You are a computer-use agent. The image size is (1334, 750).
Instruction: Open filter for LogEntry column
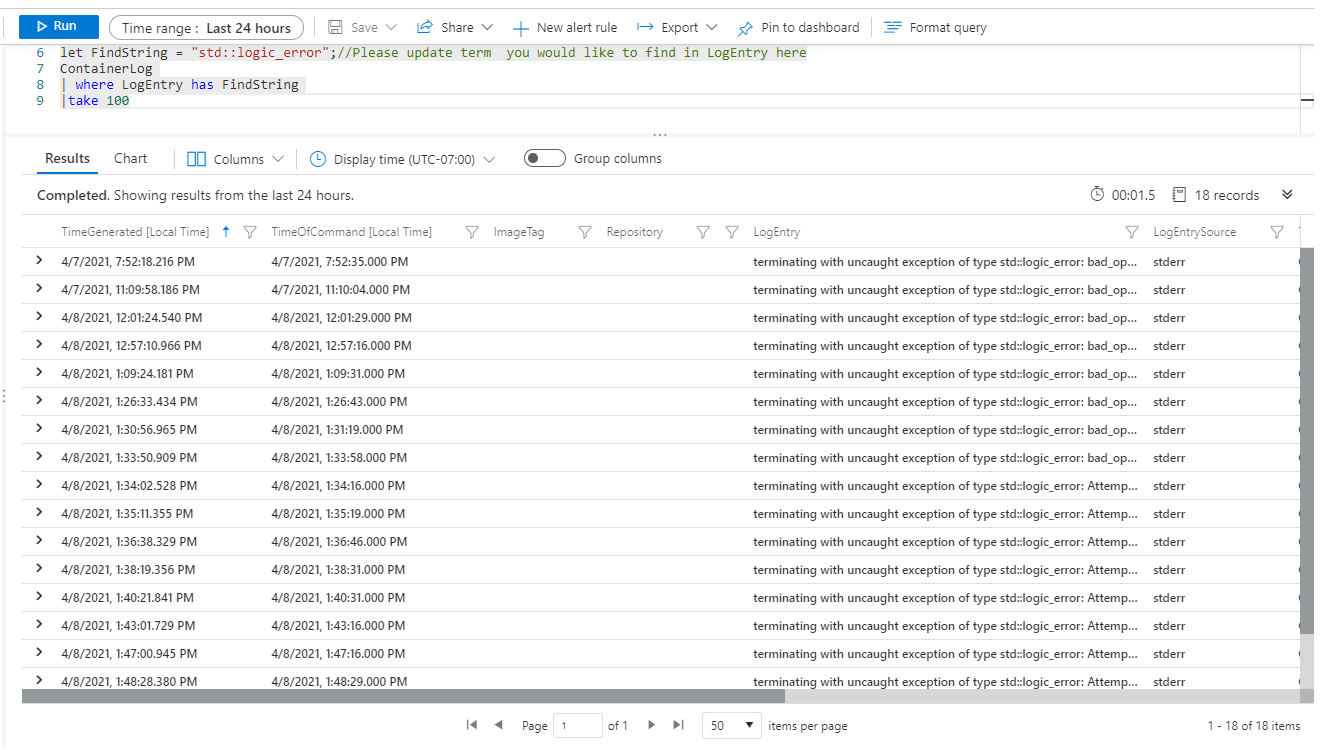point(1132,232)
